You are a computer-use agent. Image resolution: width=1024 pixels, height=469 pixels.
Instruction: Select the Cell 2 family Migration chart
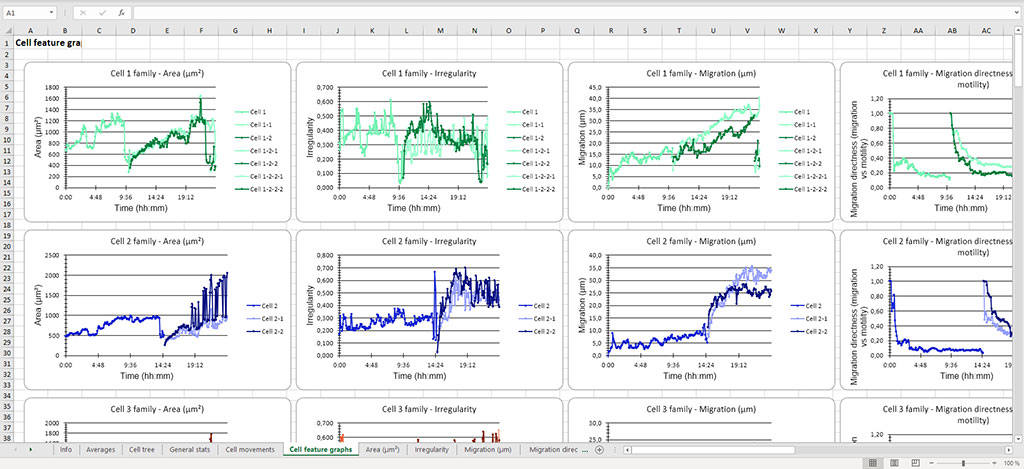tap(701, 310)
